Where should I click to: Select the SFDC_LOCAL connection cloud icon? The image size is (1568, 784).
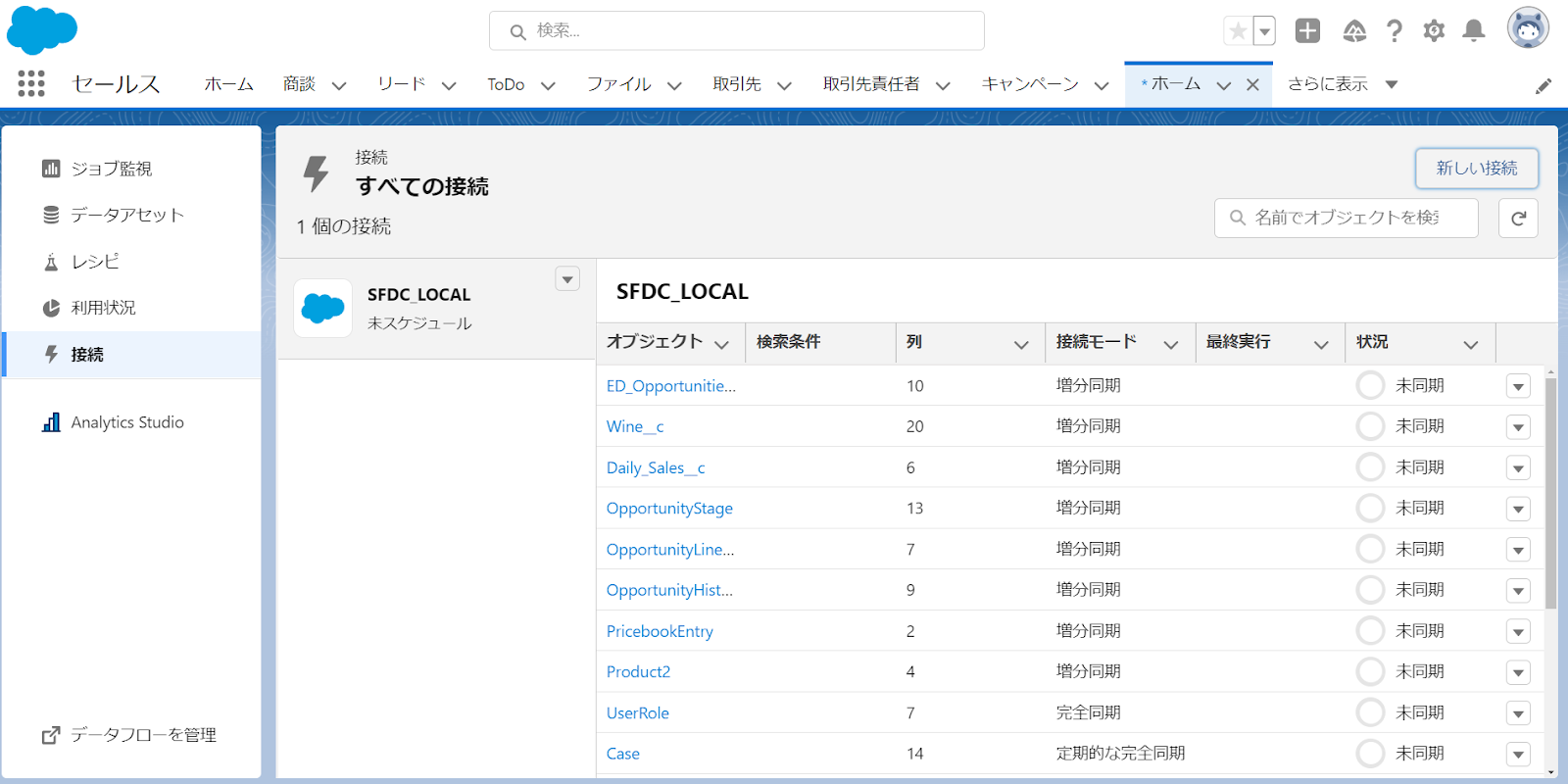[x=322, y=309]
